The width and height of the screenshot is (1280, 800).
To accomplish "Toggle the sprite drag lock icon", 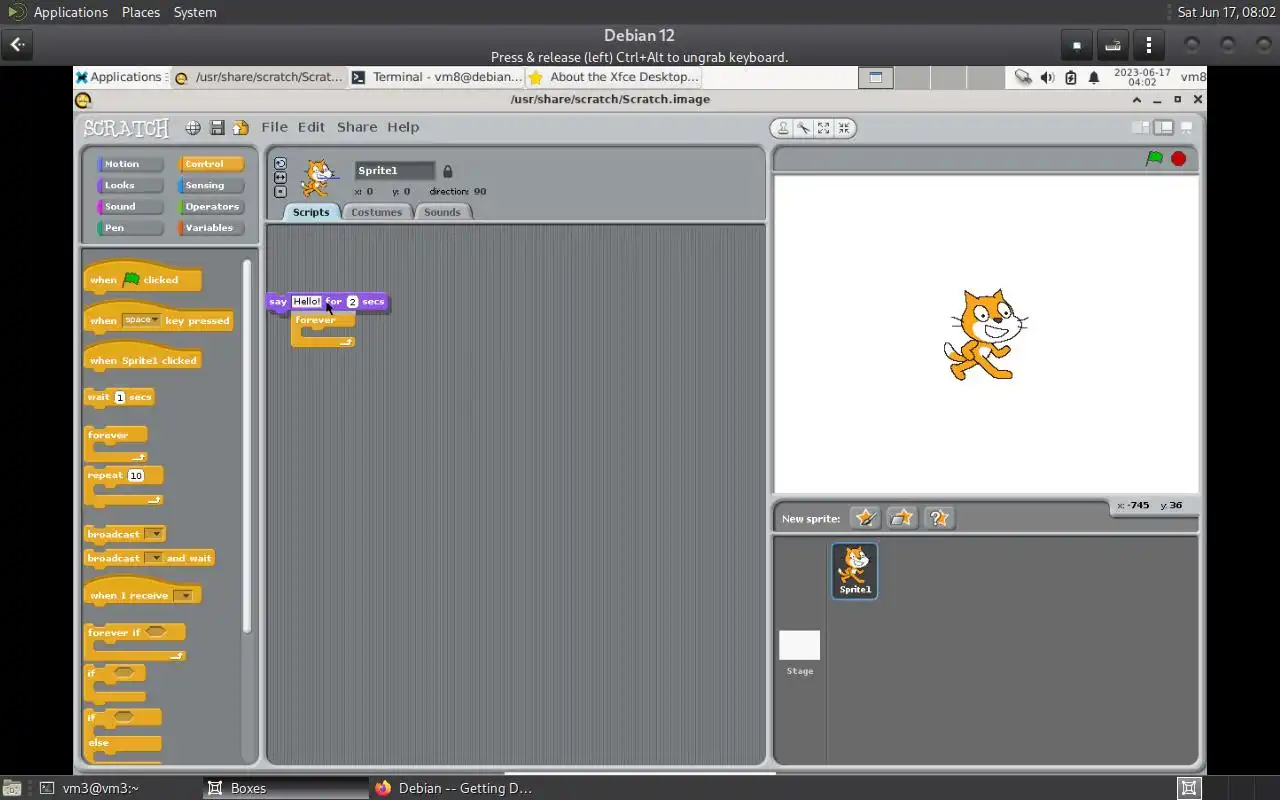I will pyautogui.click(x=447, y=171).
